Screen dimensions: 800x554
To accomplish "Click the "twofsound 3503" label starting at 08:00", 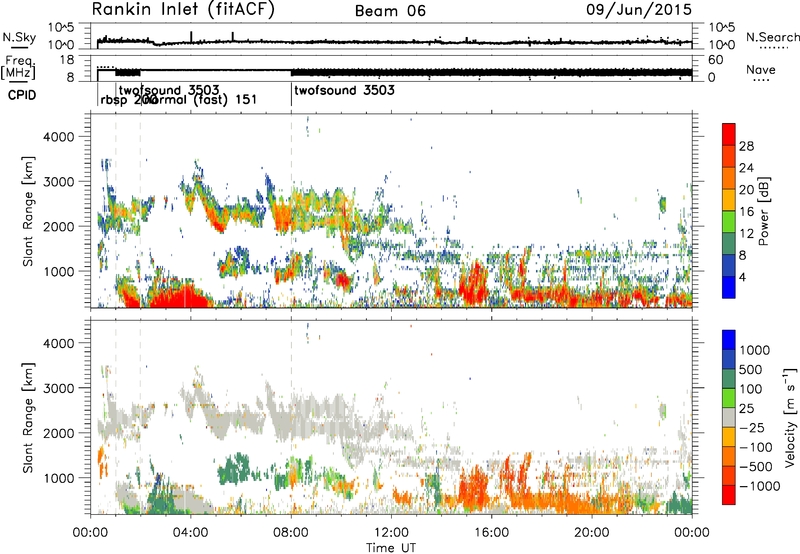I will pos(344,91).
